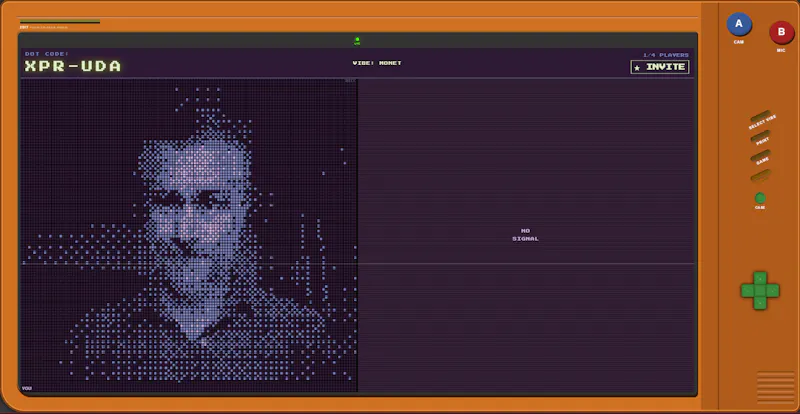
Task: Click the 1/4 PLAYERS counter
Action: (x=666, y=55)
